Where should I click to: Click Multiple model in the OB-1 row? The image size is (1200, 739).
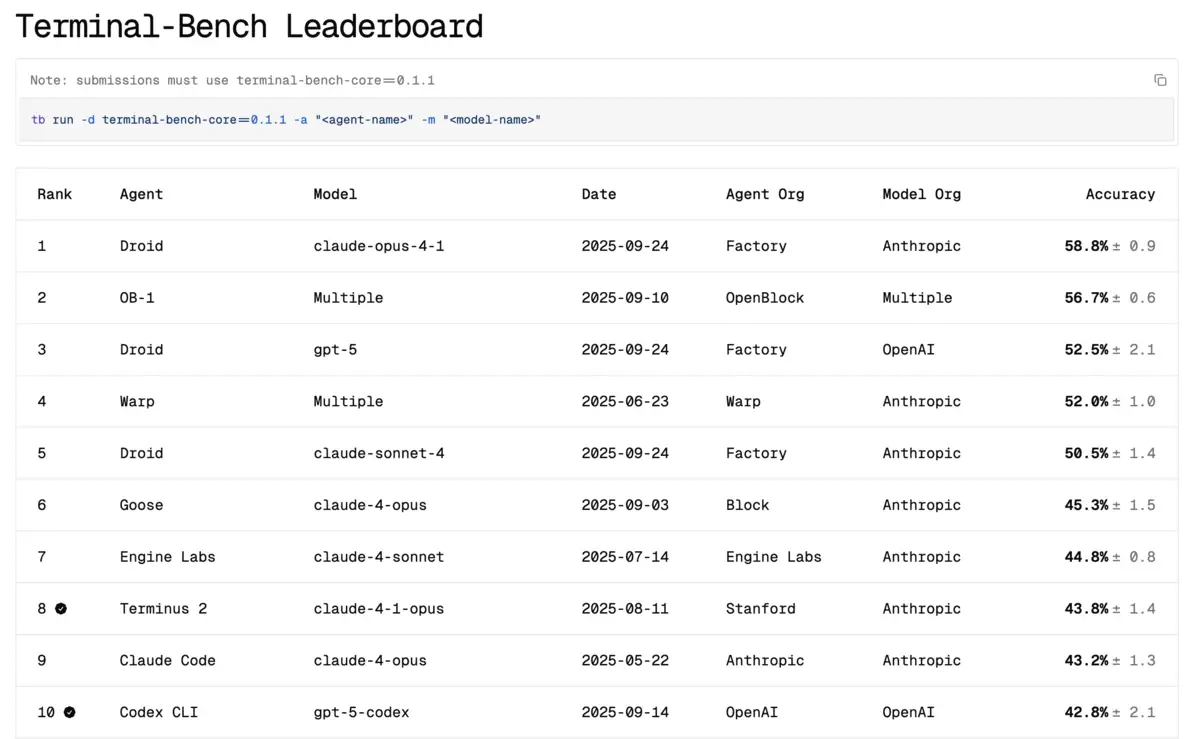coord(348,298)
